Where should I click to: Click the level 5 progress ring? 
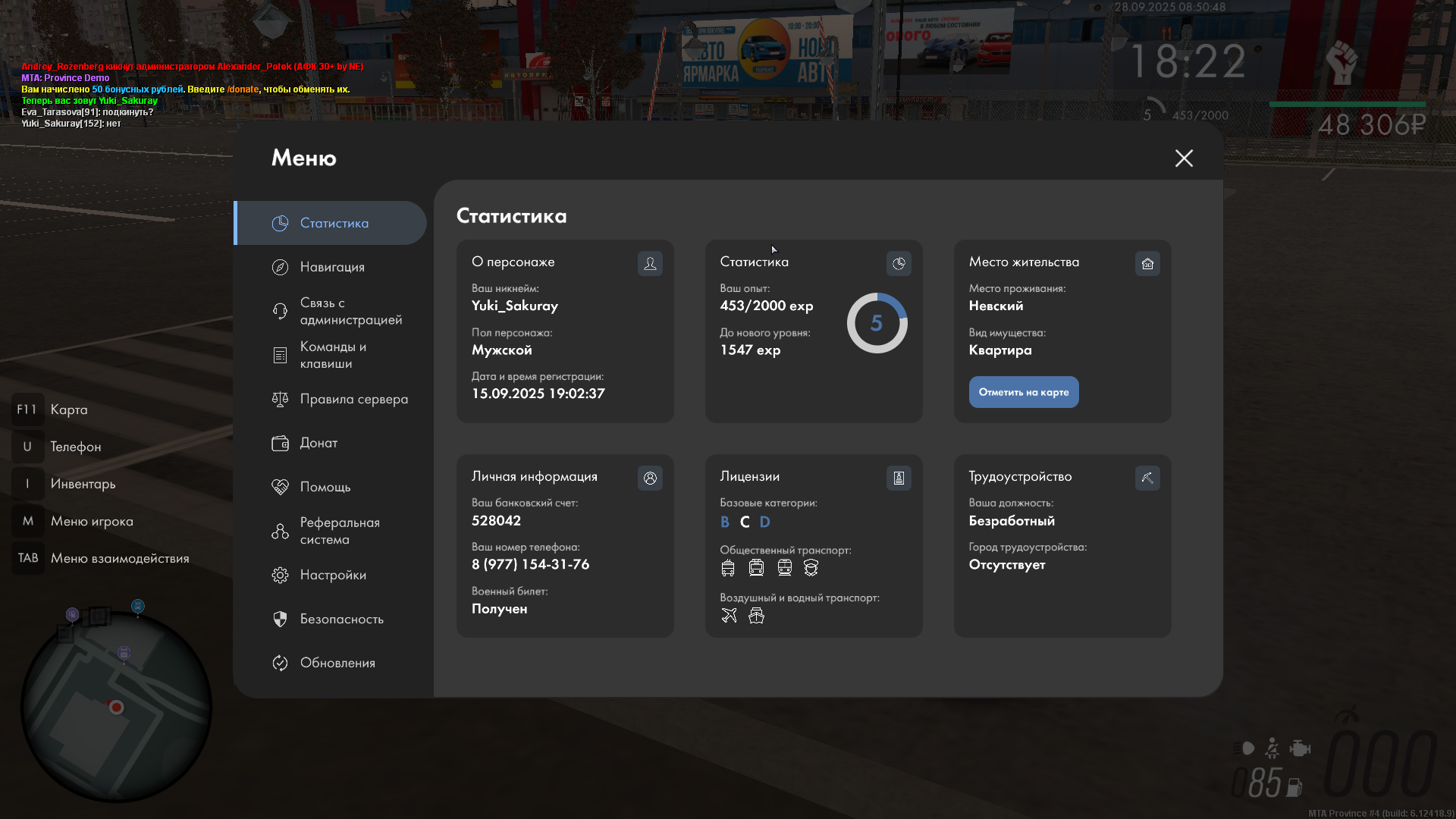(x=877, y=323)
